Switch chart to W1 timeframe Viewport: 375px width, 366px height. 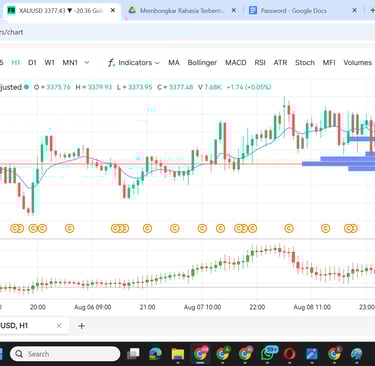[x=49, y=63]
